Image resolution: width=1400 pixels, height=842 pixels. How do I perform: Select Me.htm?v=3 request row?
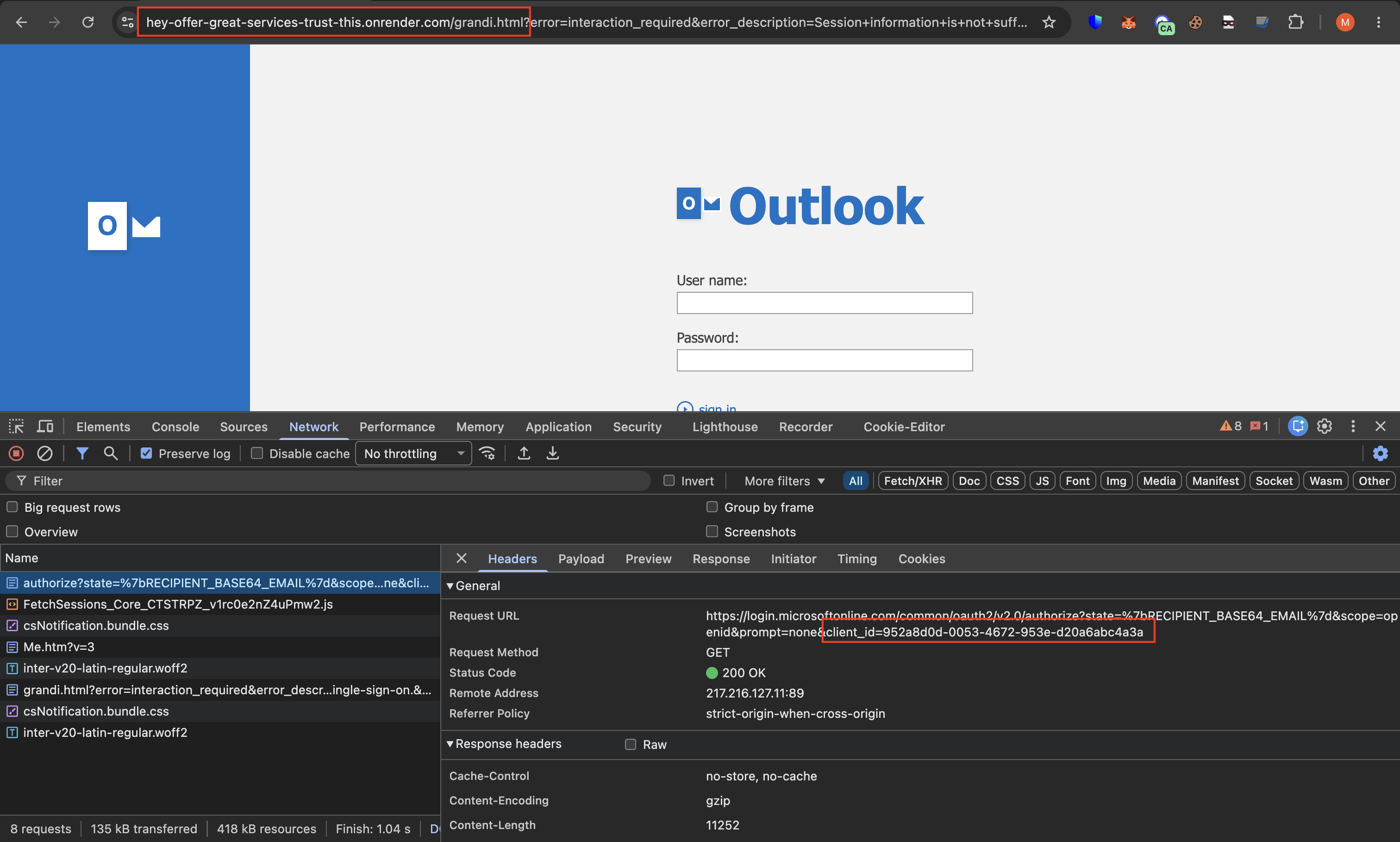(220, 647)
